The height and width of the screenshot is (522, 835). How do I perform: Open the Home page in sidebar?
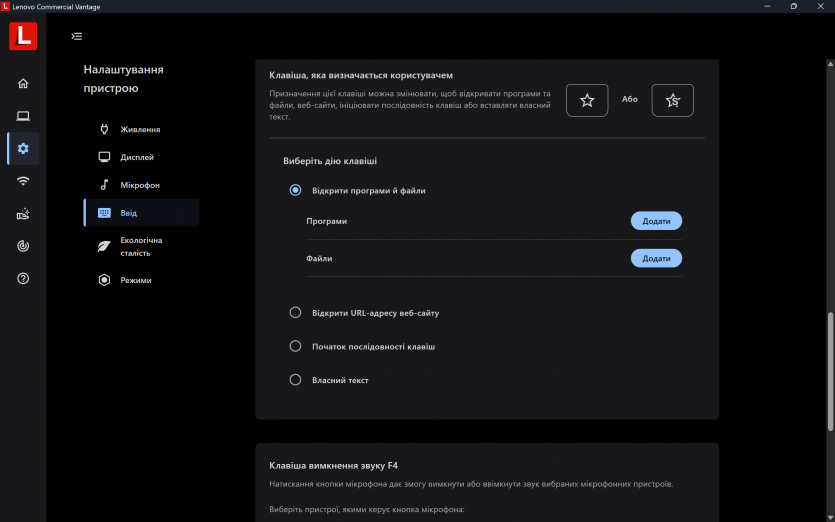(x=23, y=83)
